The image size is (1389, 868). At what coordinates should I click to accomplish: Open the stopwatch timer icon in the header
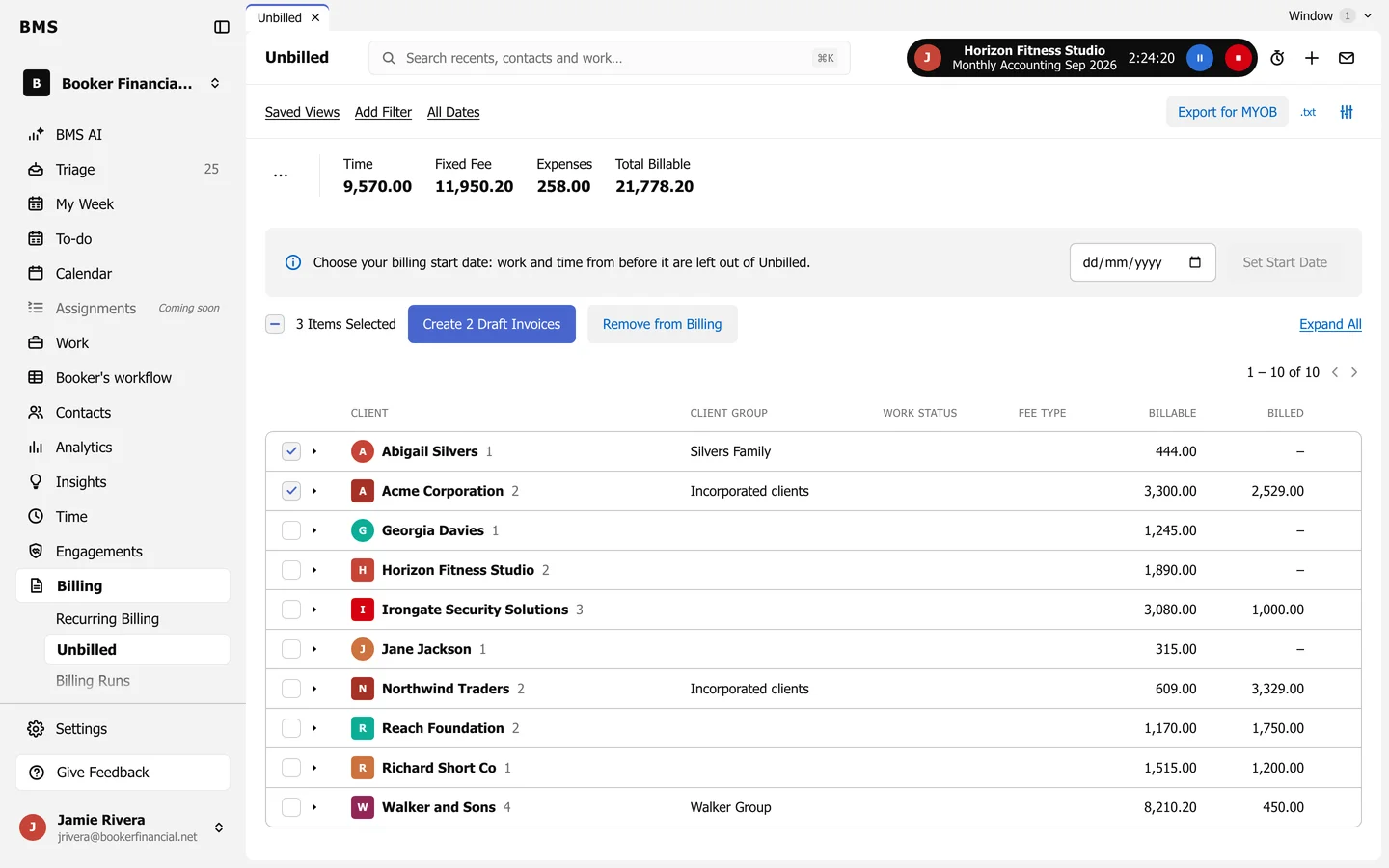click(1277, 58)
